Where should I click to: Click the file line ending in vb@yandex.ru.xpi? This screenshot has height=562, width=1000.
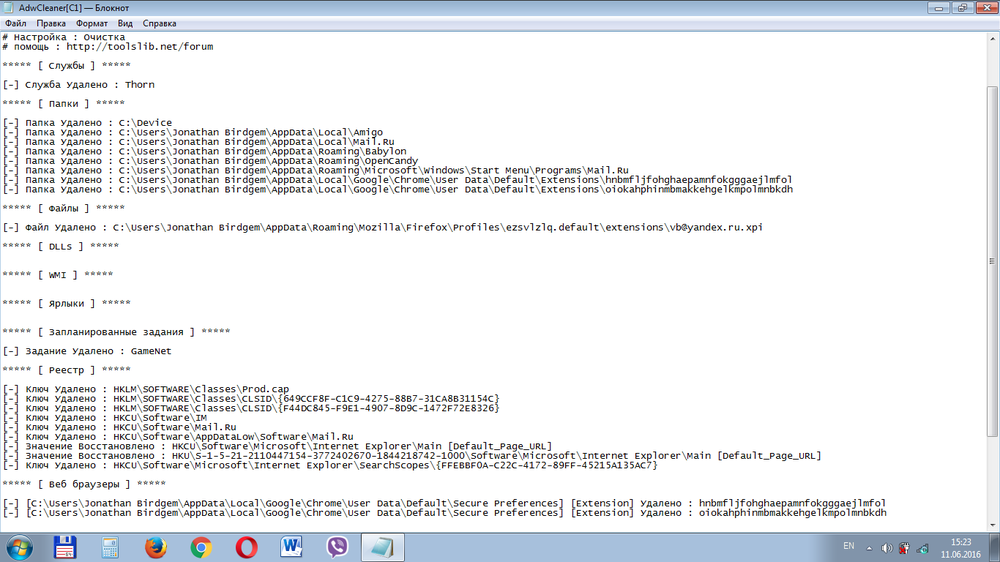click(x=383, y=227)
